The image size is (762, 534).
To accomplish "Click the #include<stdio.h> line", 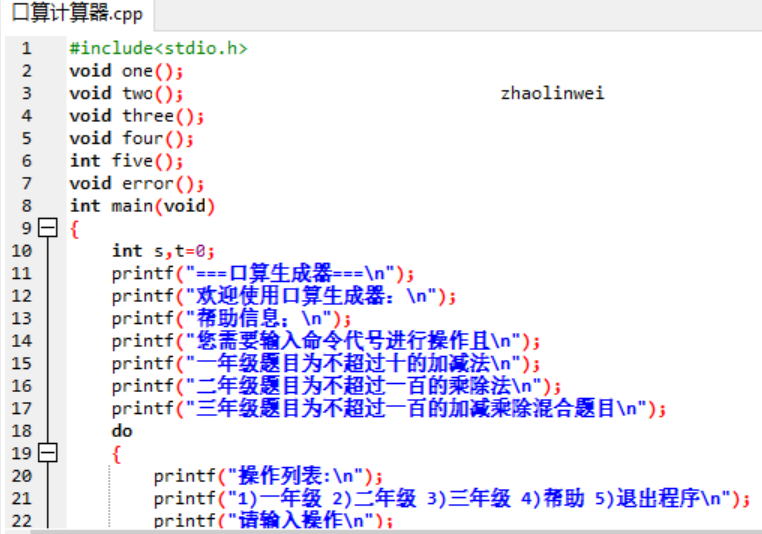I will (x=158, y=48).
